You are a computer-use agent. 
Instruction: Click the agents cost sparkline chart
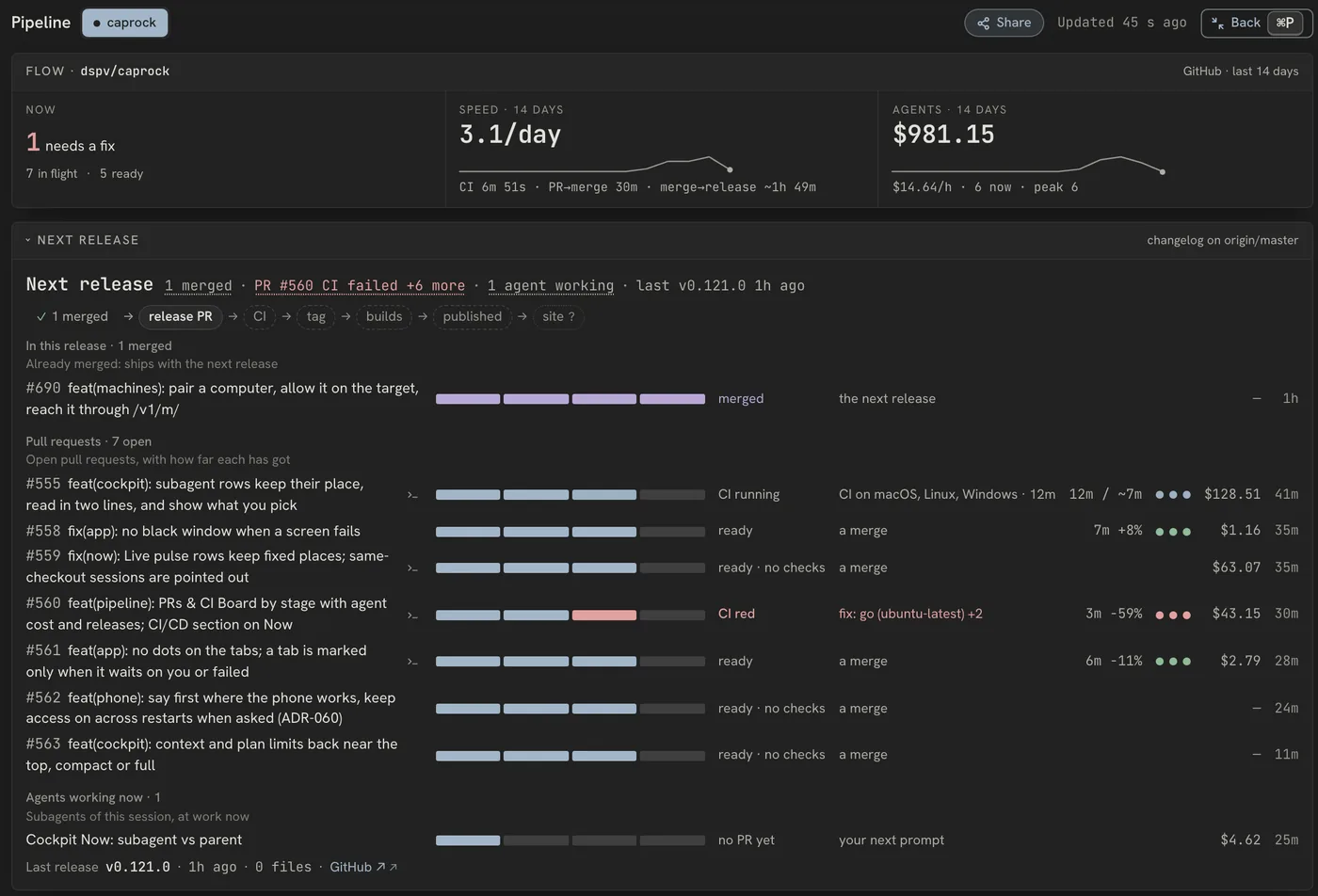[1029, 164]
